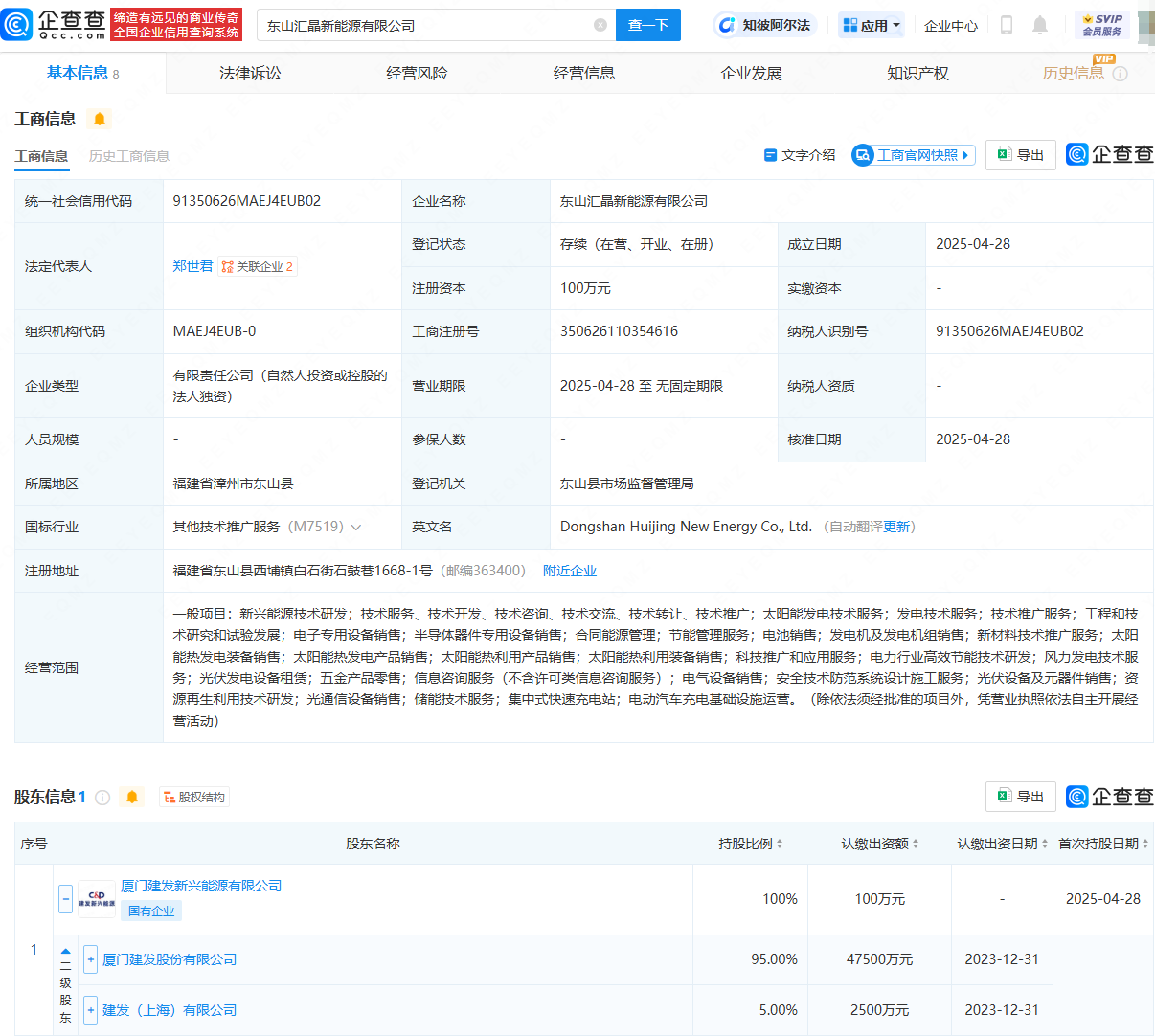
Task: Click the orange bell beside 工商信息
Action: pyautogui.click(x=100, y=119)
